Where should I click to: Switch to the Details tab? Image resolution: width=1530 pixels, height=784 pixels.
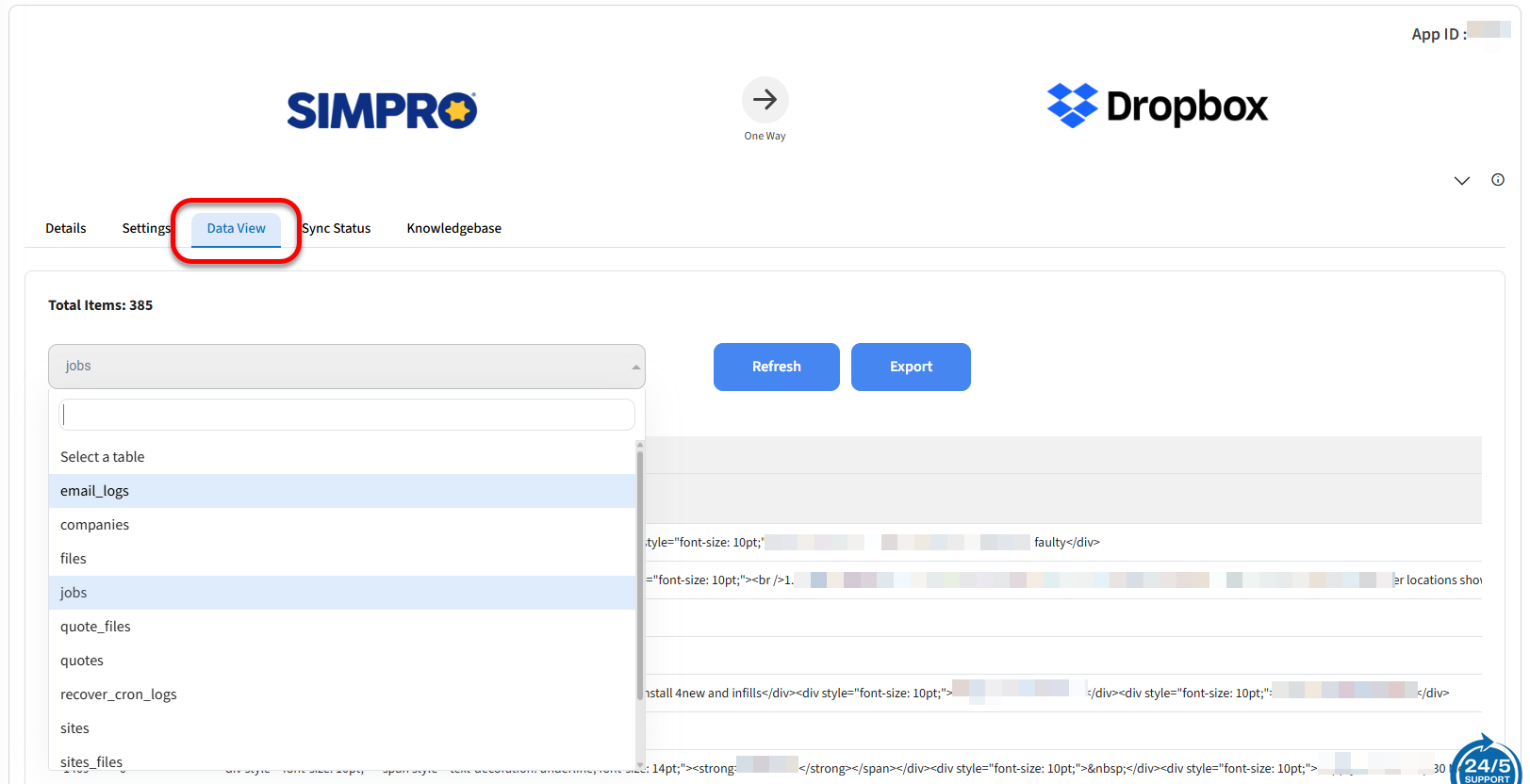(66, 228)
